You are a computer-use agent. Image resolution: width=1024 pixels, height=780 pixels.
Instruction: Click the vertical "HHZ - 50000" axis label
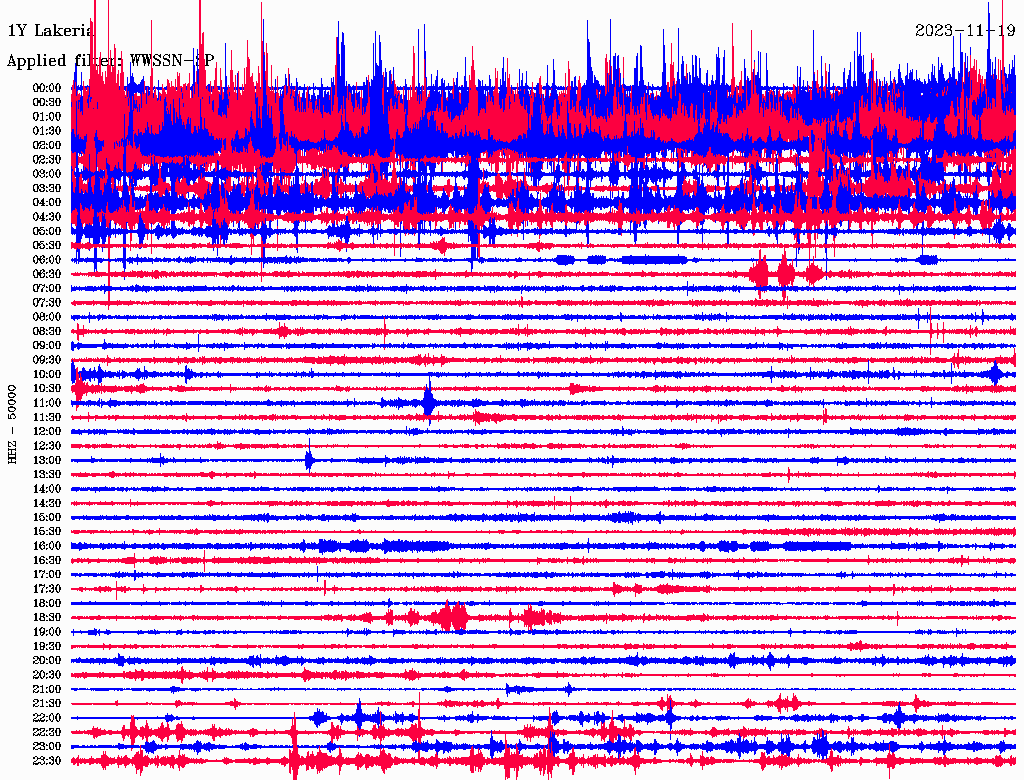tap(12, 425)
